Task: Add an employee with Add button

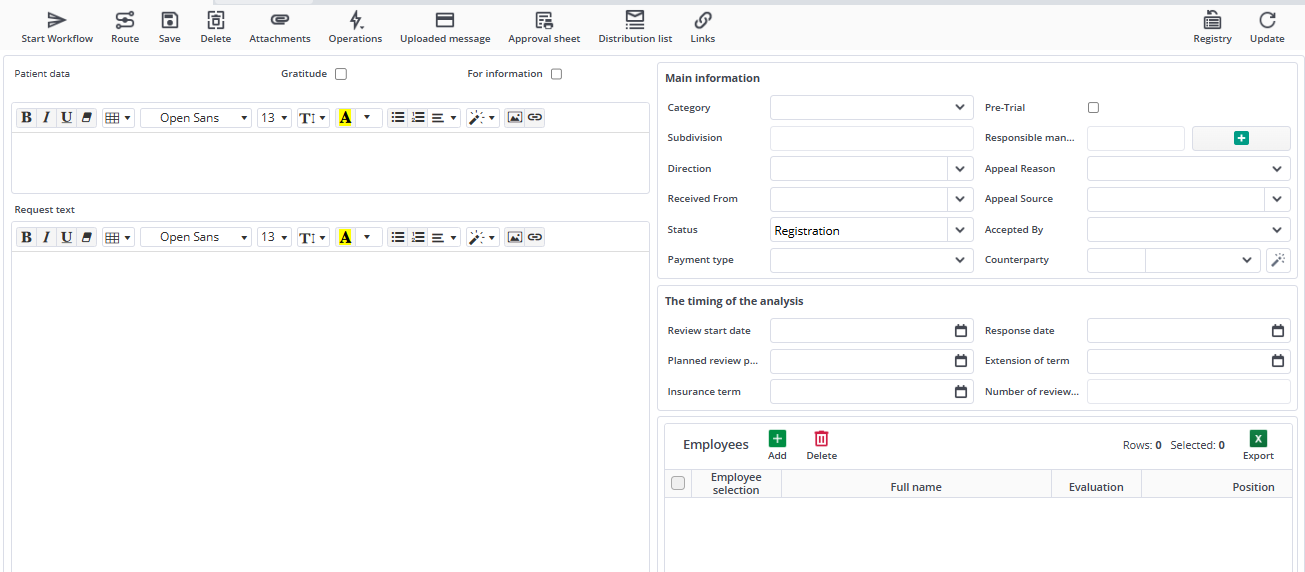Action: 777,445
